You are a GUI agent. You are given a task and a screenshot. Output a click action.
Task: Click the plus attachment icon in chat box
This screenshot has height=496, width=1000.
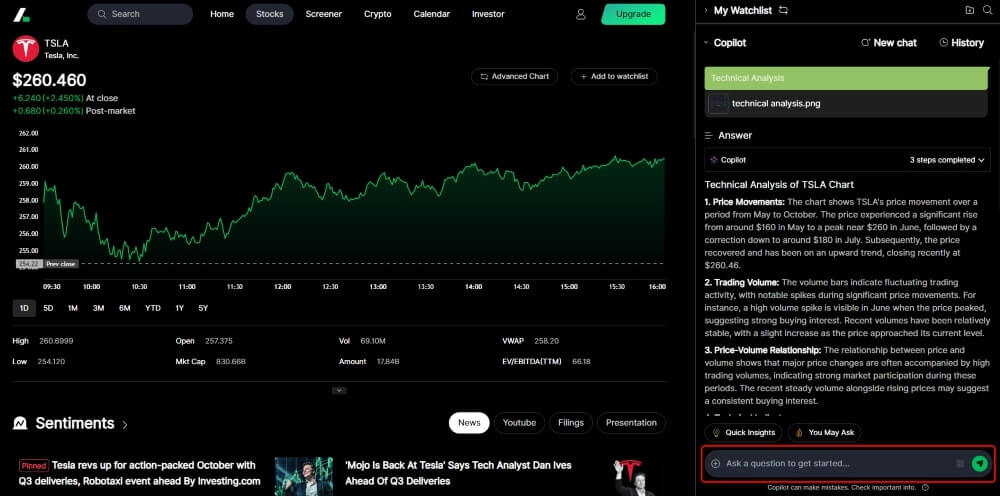(715, 463)
